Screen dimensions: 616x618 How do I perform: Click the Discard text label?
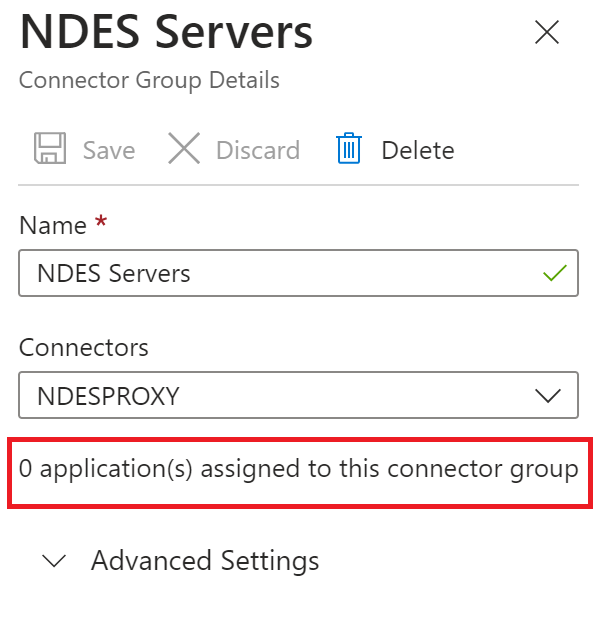258,150
